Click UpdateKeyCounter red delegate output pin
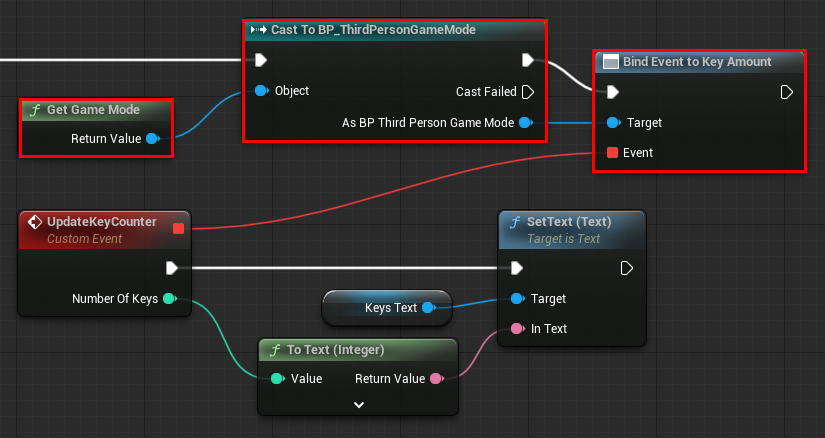The height and width of the screenshot is (438, 825). pyautogui.click(x=179, y=228)
